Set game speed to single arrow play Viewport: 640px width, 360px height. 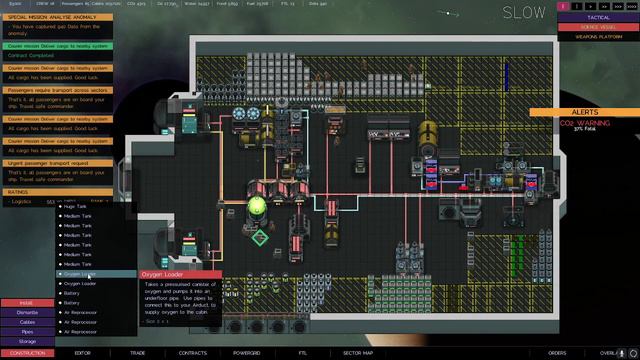(590, 6)
